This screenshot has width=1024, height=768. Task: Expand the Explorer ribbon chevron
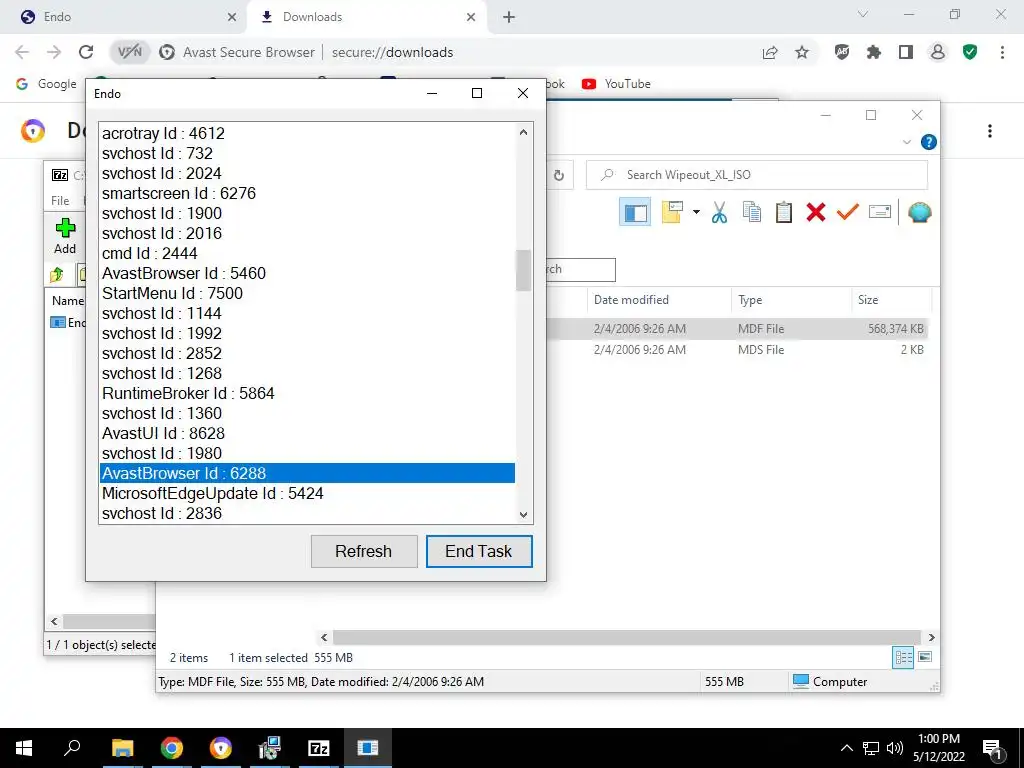click(x=906, y=142)
